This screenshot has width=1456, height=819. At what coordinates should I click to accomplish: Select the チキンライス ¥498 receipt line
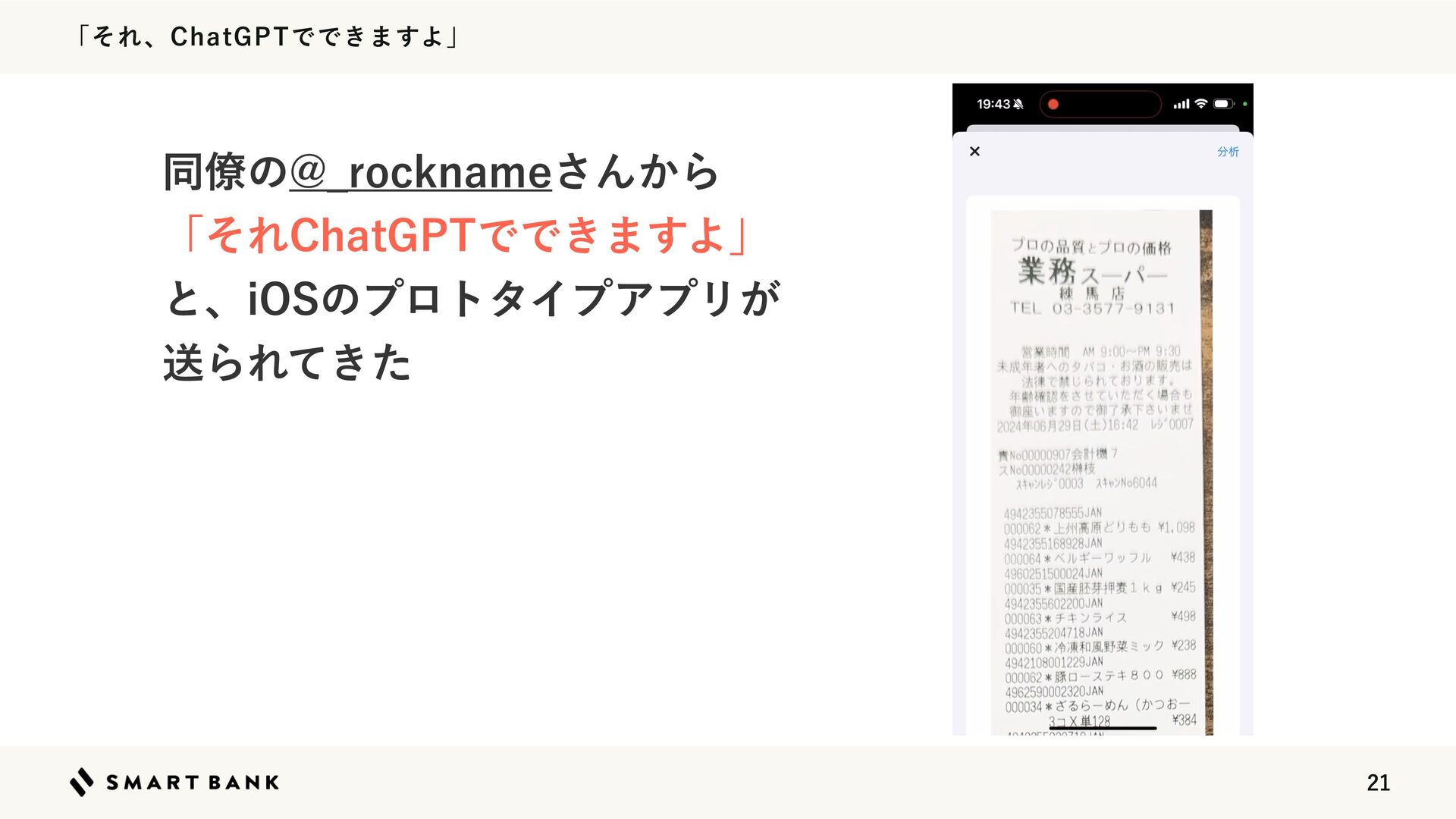coord(1100,617)
